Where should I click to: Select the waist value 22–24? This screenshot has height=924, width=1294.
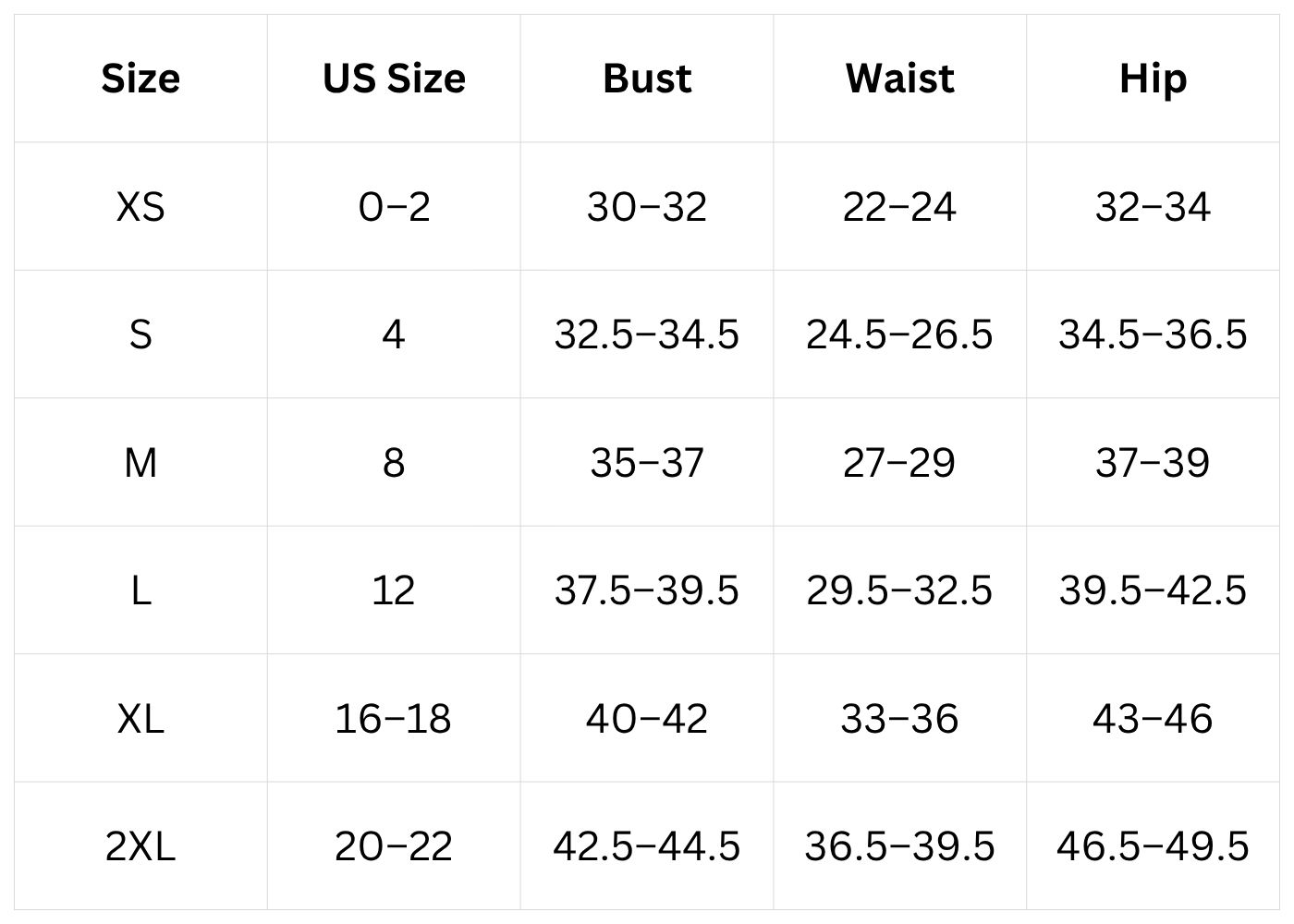(x=899, y=206)
